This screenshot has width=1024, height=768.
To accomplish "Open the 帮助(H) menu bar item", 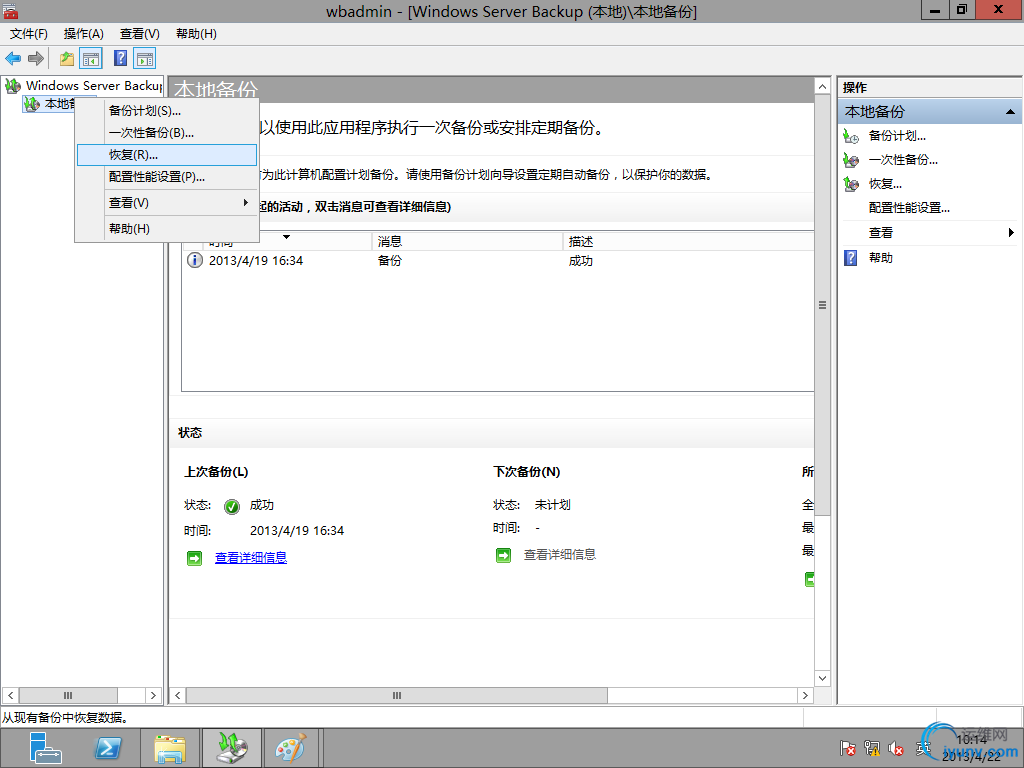I will (197, 33).
